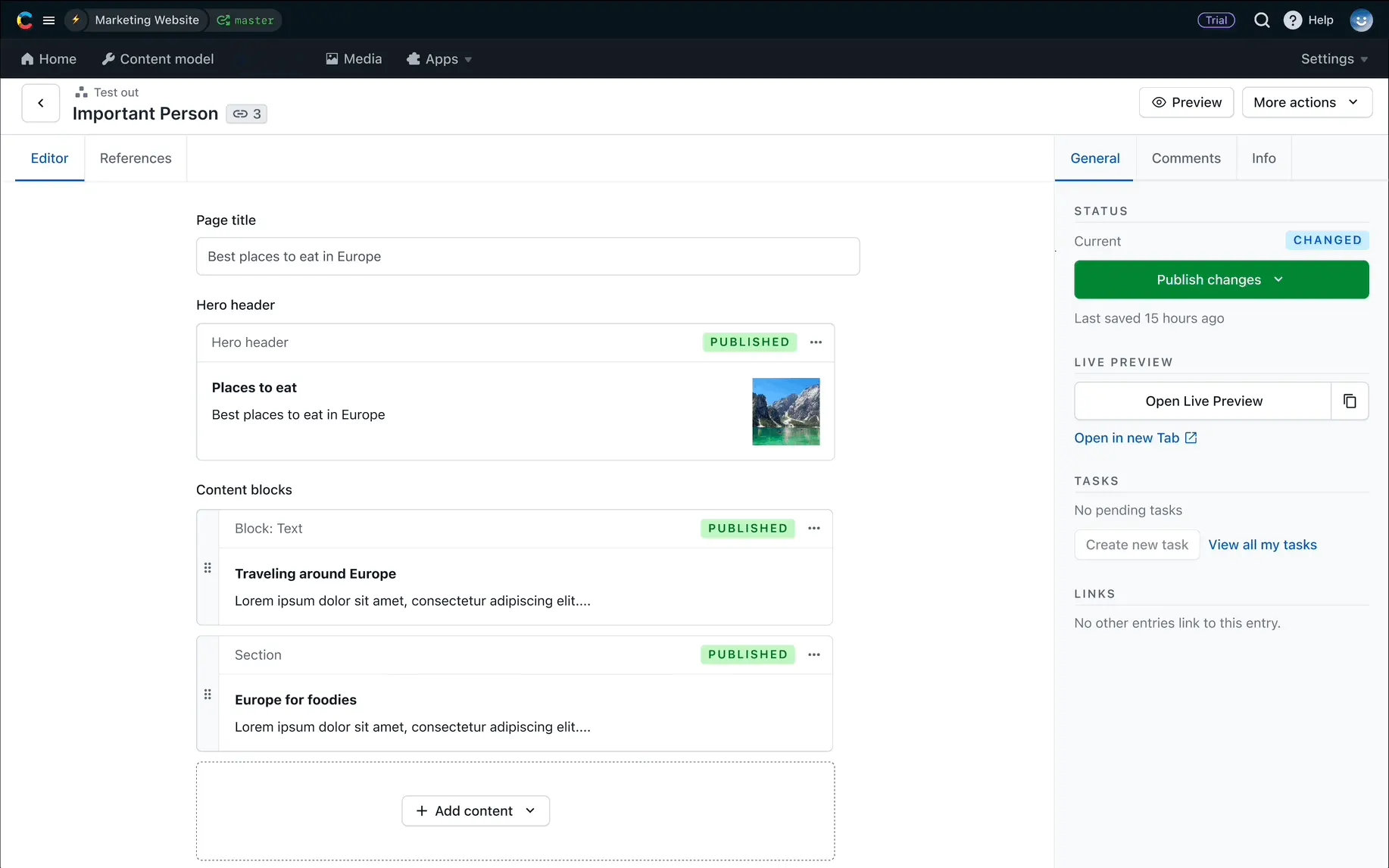The width and height of the screenshot is (1389, 868).
Task: Open the hamburger navigation menu
Action: click(x=49, y=20)
